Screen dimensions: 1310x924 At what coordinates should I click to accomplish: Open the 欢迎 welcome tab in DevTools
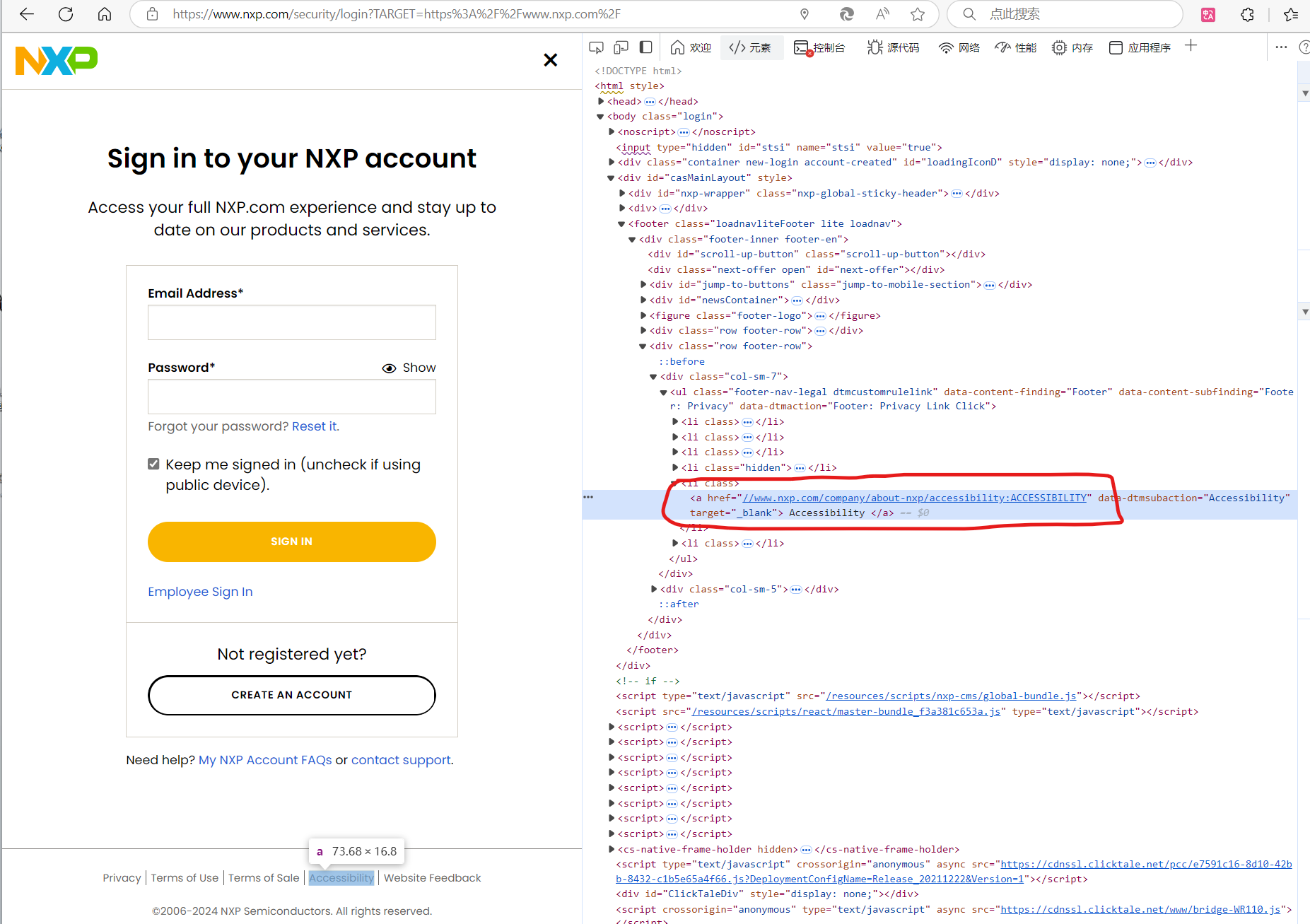(691, 47)
